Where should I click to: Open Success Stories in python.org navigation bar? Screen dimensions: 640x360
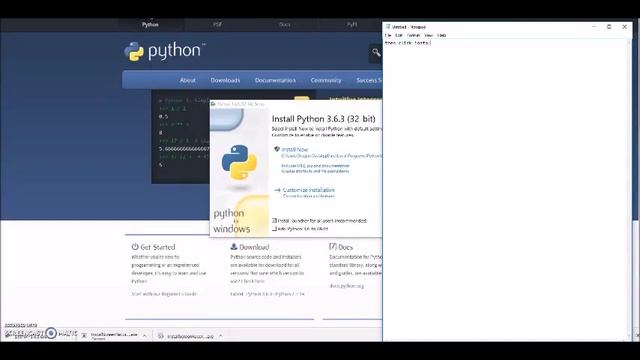(369, 80)
